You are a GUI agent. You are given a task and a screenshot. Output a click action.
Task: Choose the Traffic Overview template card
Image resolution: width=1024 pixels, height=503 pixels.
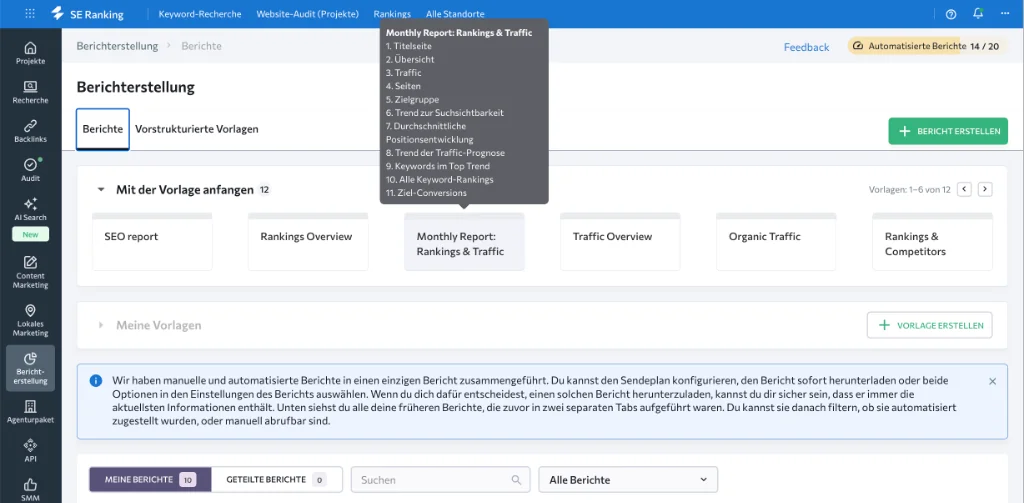[620, 242]
